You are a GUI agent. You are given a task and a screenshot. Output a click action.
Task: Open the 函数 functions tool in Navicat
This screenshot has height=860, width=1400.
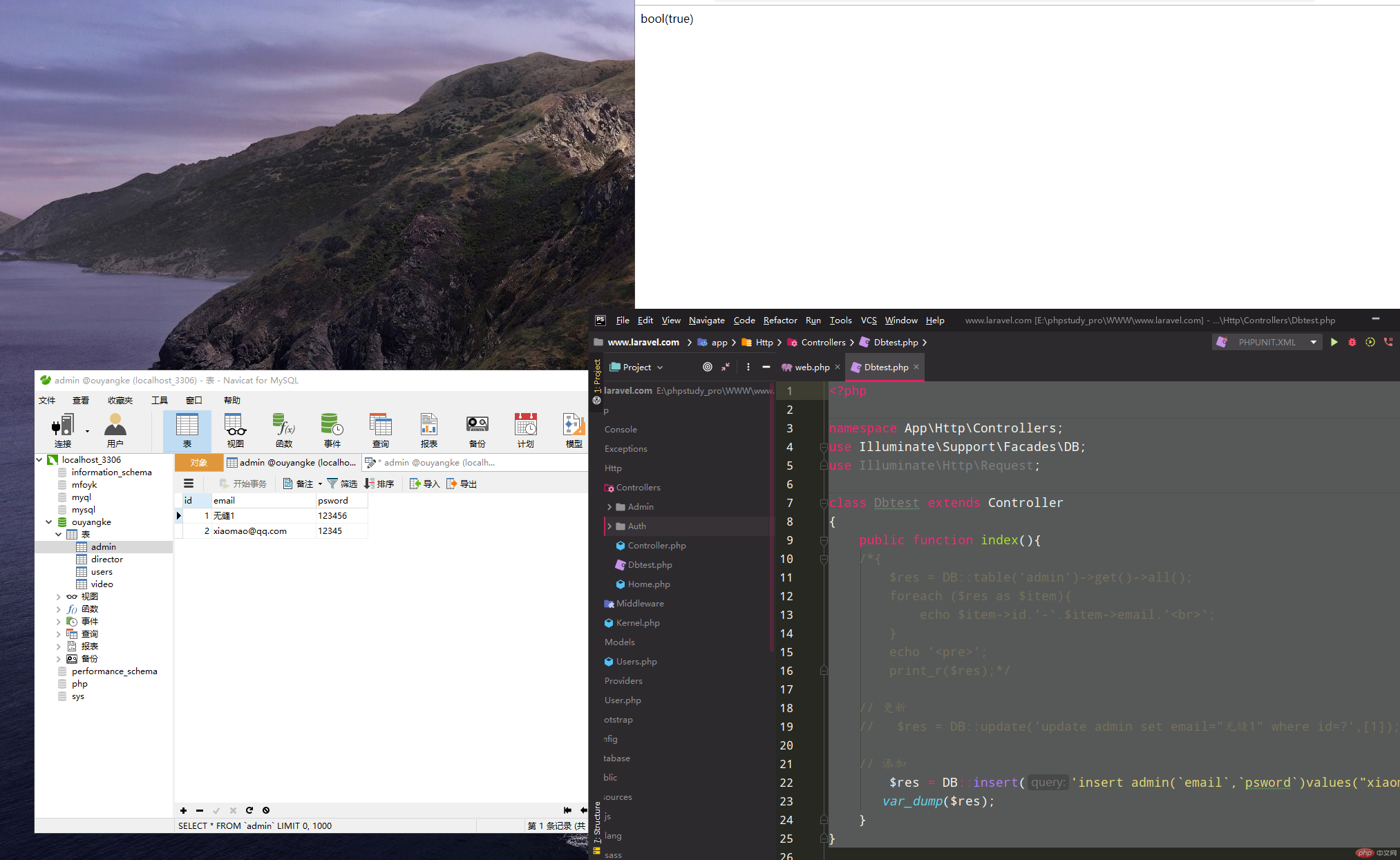point(283,430)
